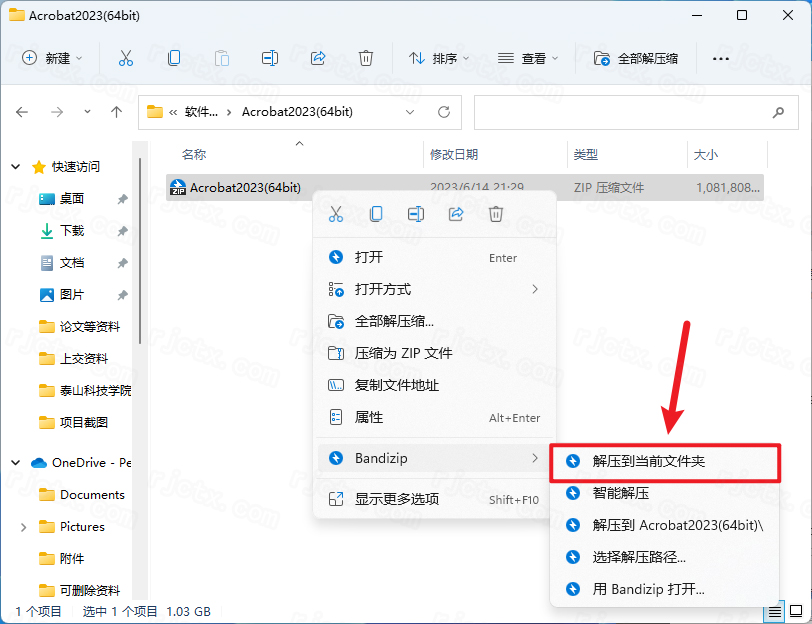The height and width of the screenshot is (624, 812).
Task: Click the context menu Share icon
Action: click(x=456, y=214)
